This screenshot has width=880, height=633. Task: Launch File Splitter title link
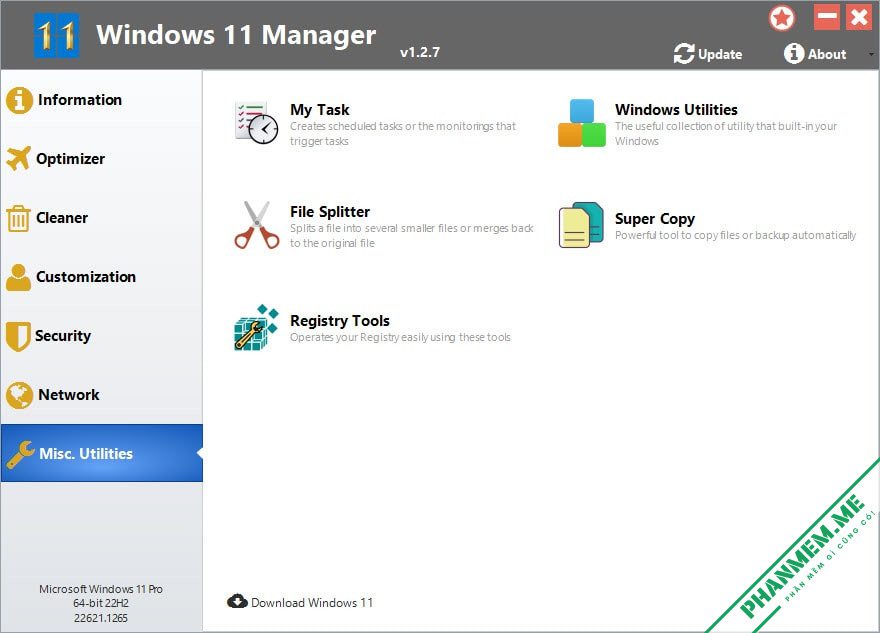[330, 212]
